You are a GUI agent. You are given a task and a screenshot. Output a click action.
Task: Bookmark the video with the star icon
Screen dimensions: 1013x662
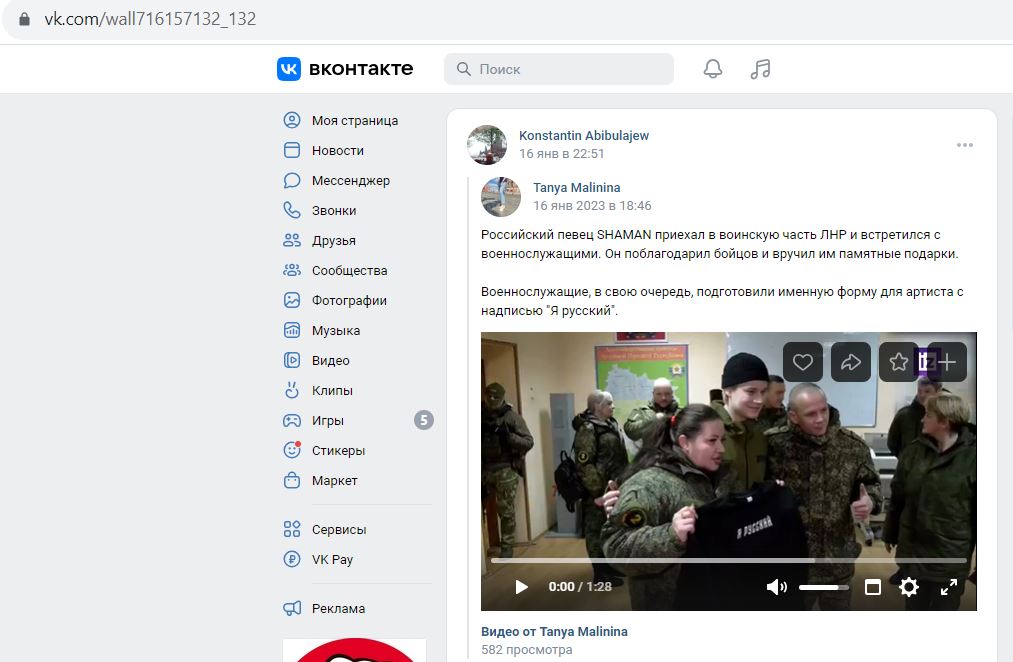coord(899,362)
